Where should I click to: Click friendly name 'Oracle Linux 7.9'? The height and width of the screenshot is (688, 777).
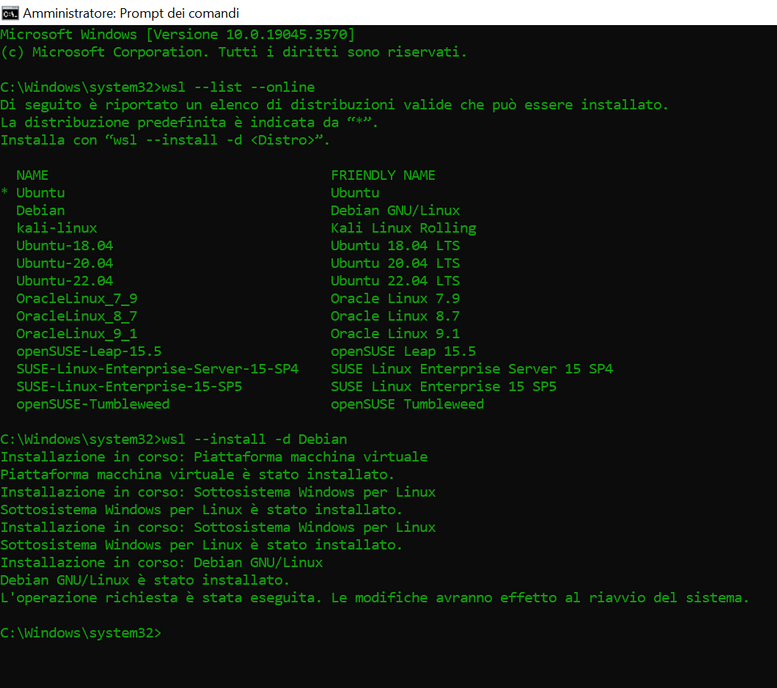coord(395,298)
